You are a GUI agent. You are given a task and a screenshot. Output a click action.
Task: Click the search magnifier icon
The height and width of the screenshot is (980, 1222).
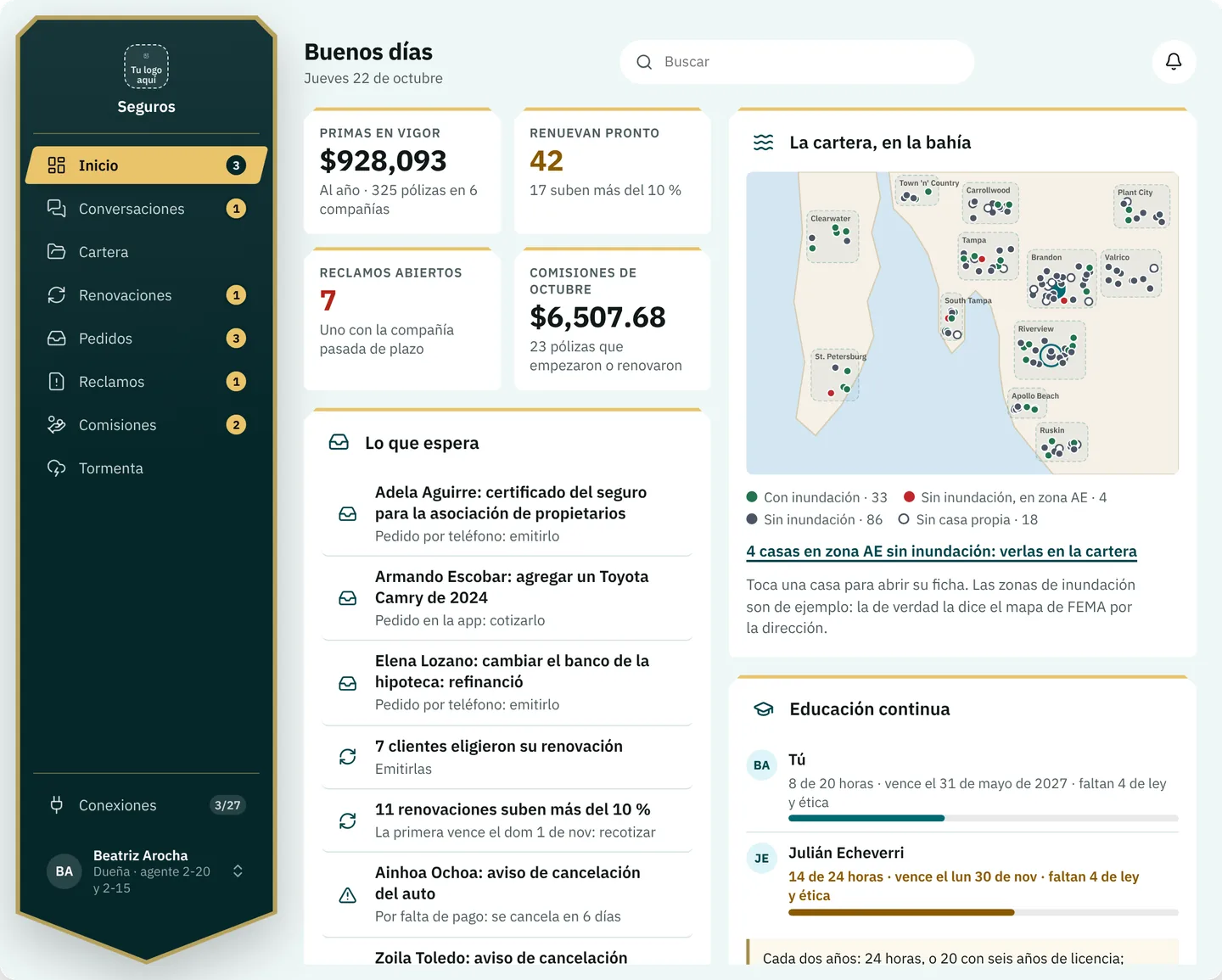click(644, 62)
